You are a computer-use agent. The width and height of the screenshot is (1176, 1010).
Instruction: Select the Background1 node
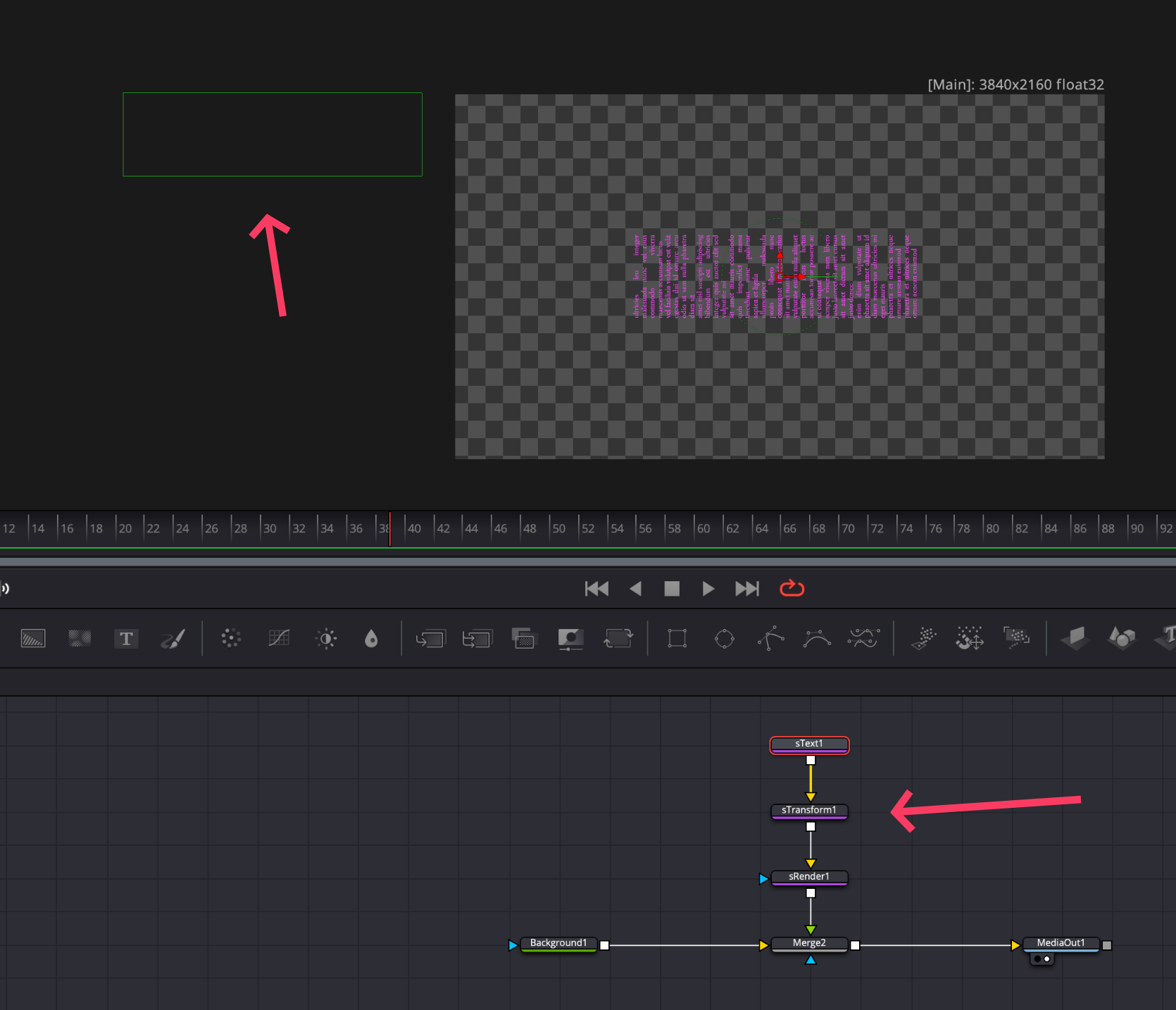click(558, 944)
